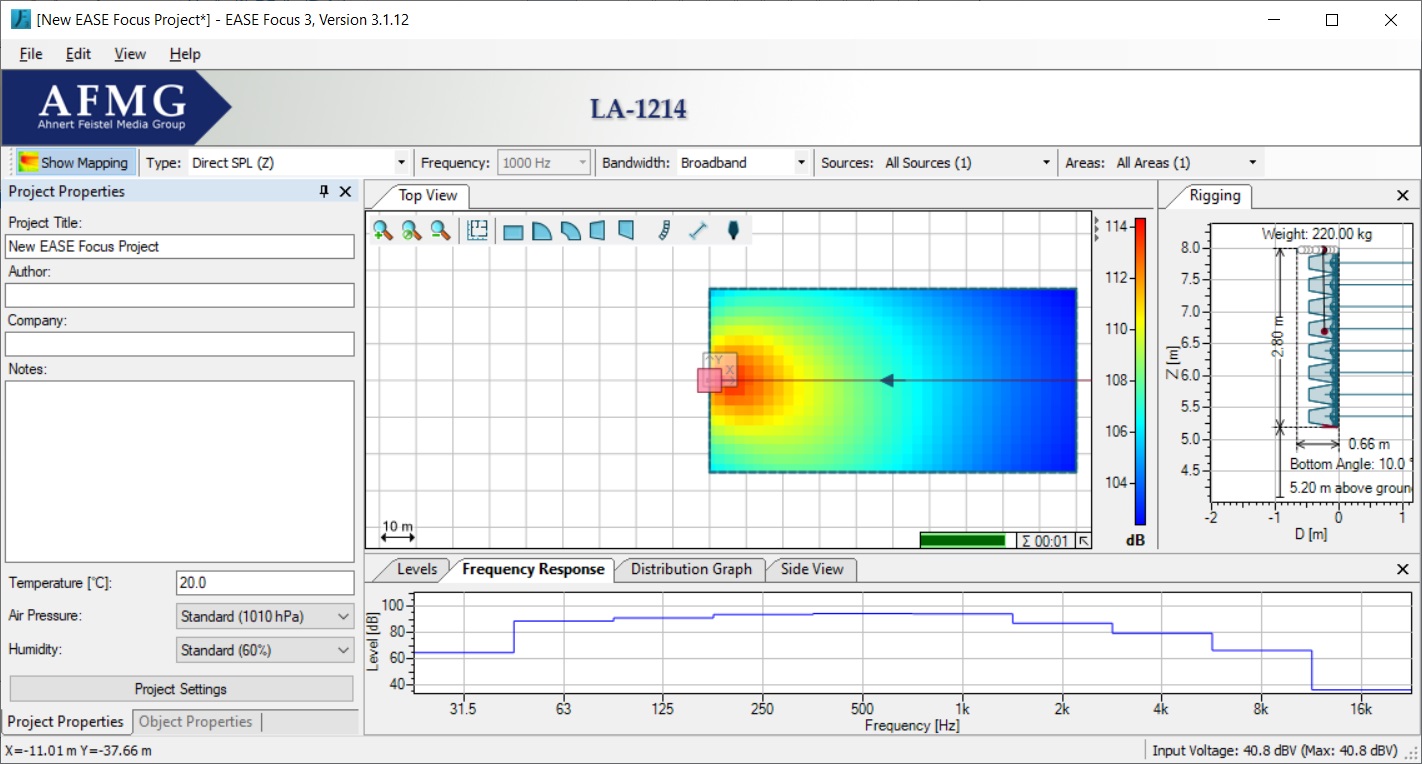Select the Frequency Response tab
This screenshot has width=1422, height=764.
coord(533,569)
